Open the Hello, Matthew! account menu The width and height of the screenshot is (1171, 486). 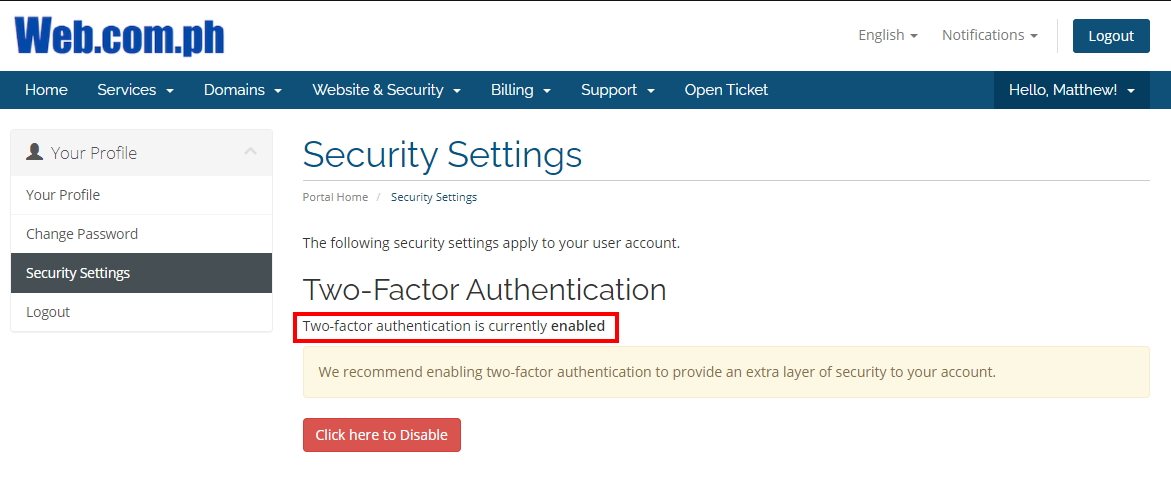tap(1072, 90)
